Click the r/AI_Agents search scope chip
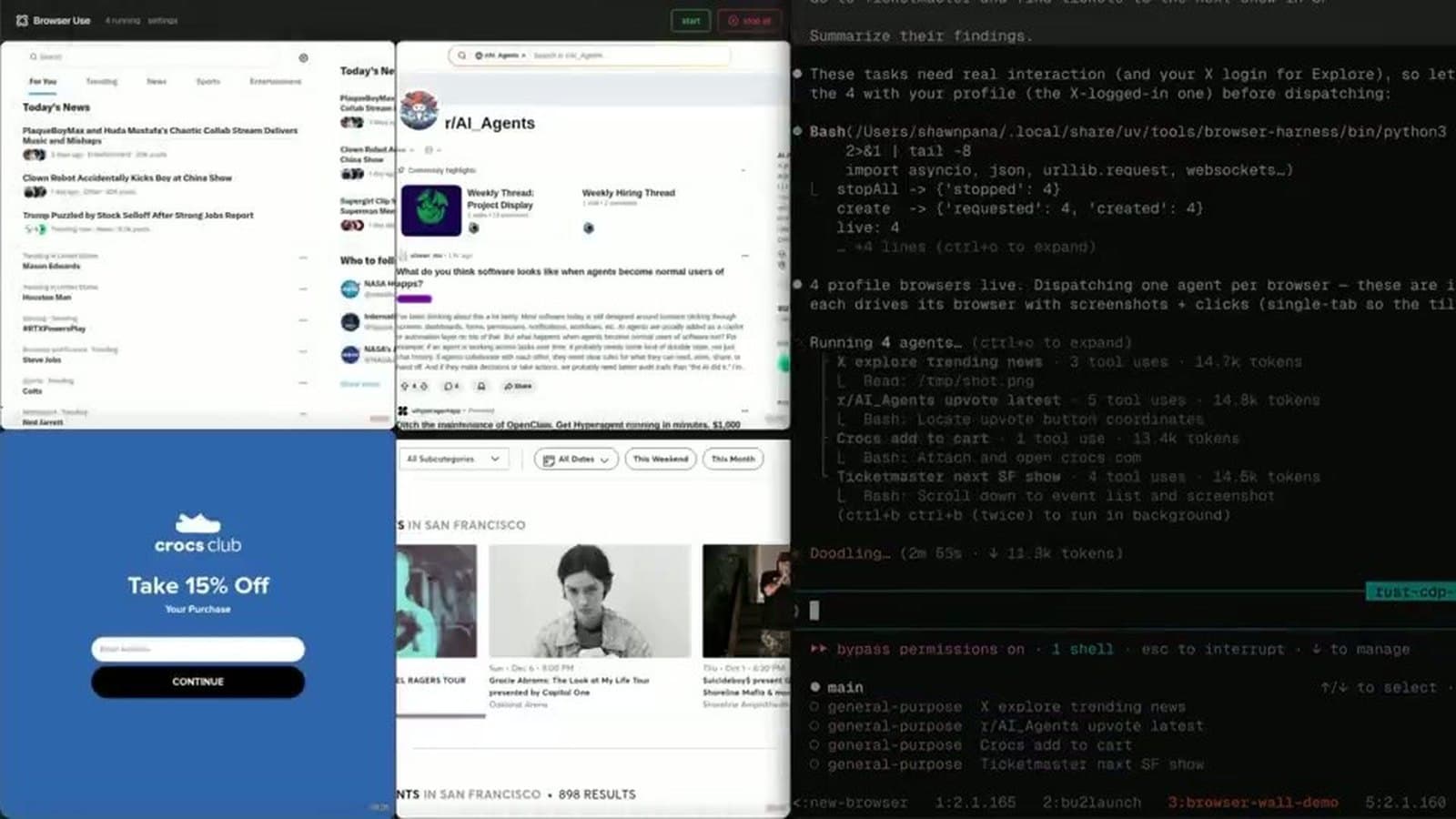The width and height of the screenshot is (1456, 819). point(500,56)
